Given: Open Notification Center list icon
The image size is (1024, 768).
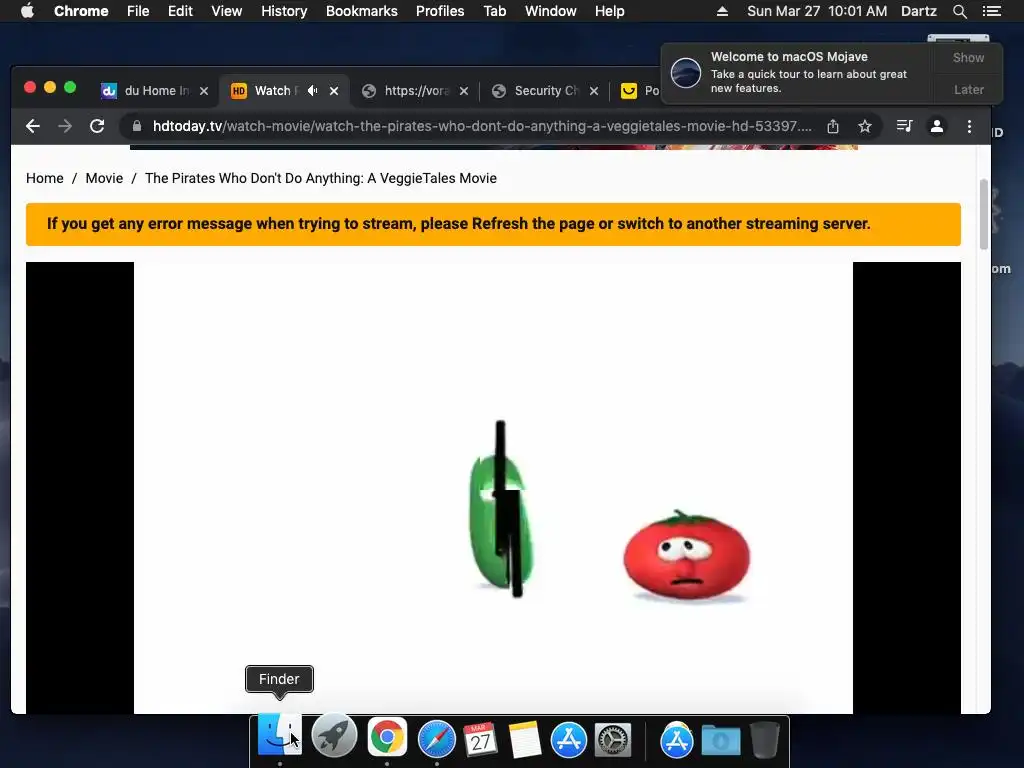Looking at the screenshot, I should (x=992, y=11).
